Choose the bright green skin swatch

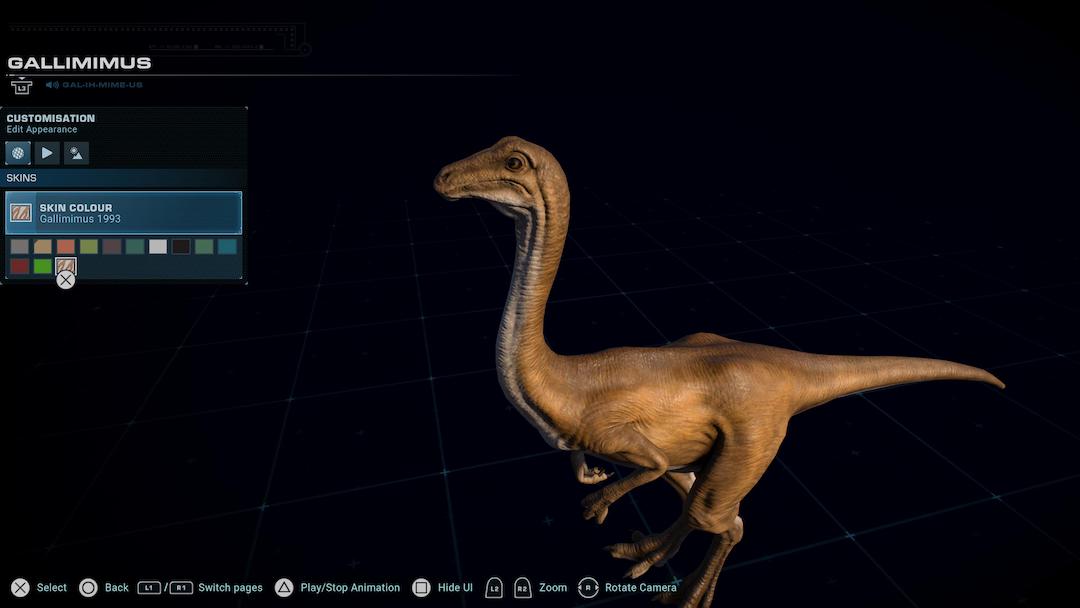click(43, 266)
